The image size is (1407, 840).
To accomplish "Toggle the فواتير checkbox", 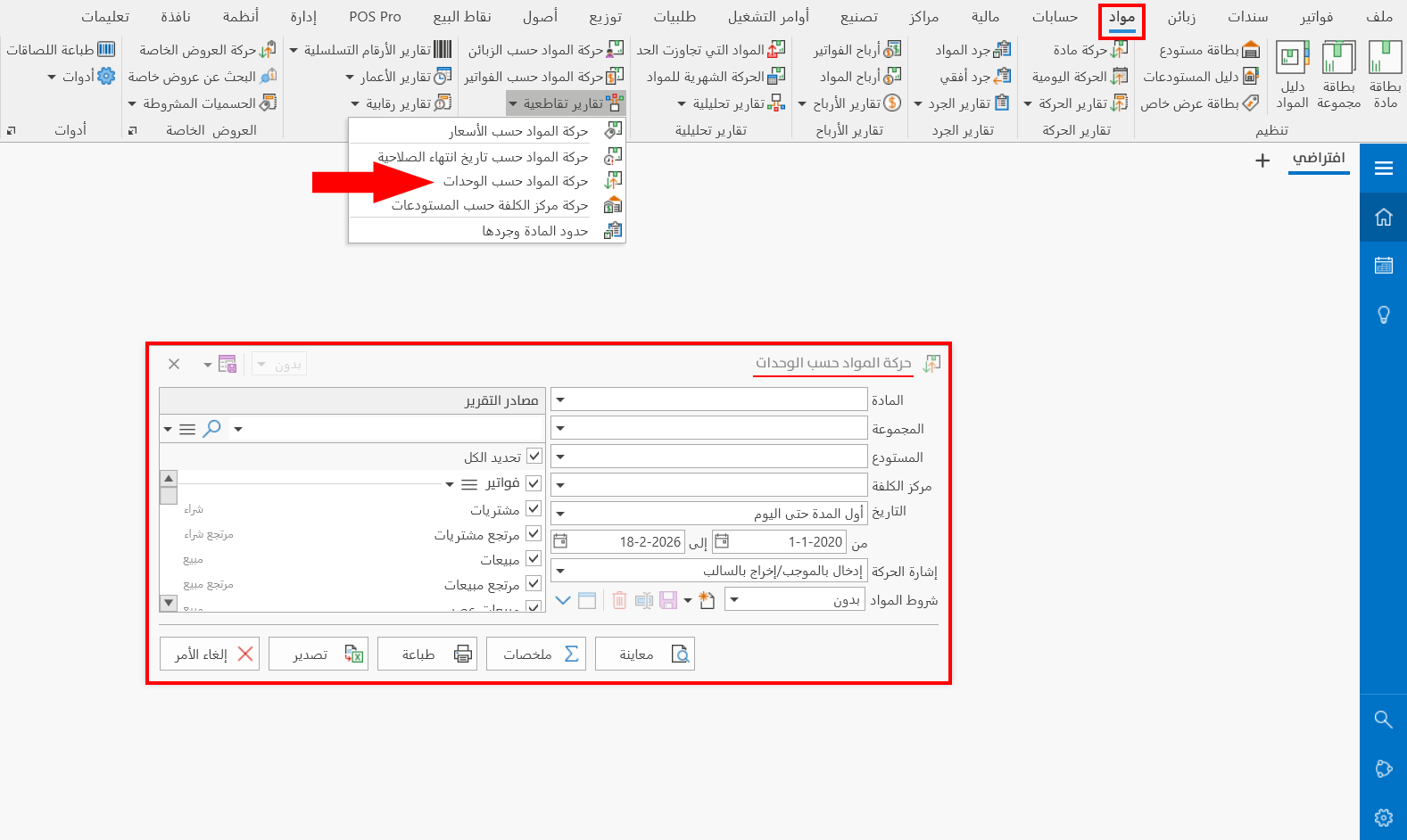I will coord(534,483).
